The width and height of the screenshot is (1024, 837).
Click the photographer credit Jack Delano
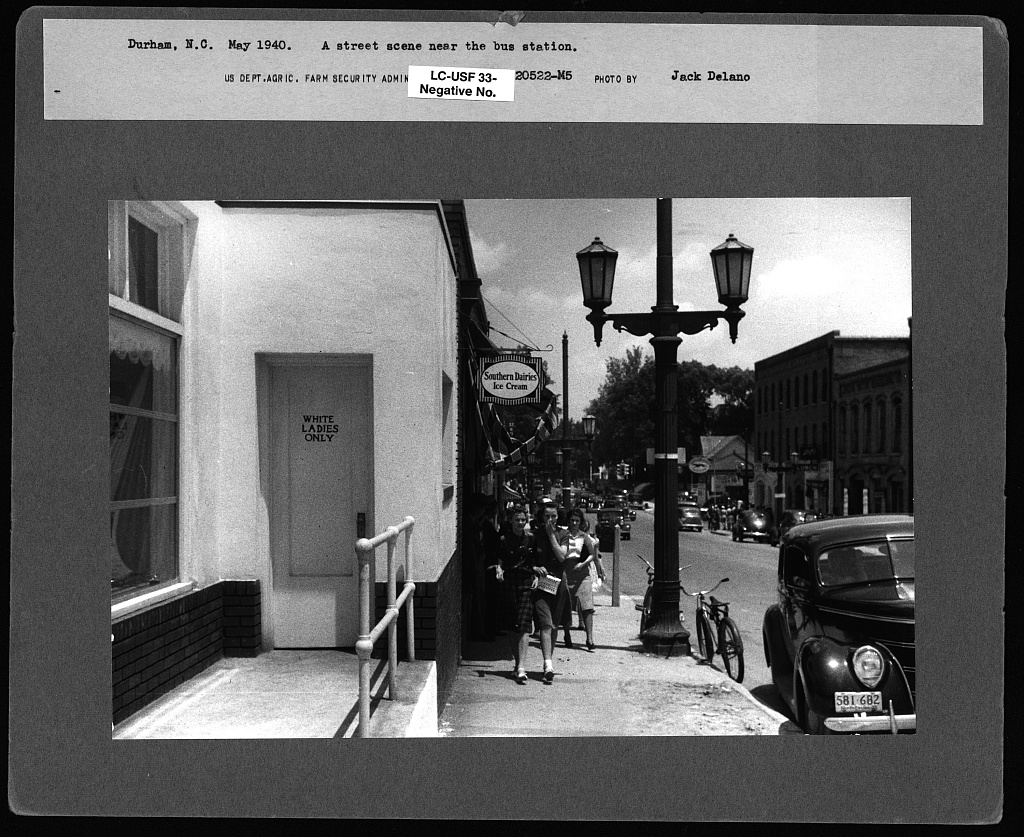[x=709, y=75]
